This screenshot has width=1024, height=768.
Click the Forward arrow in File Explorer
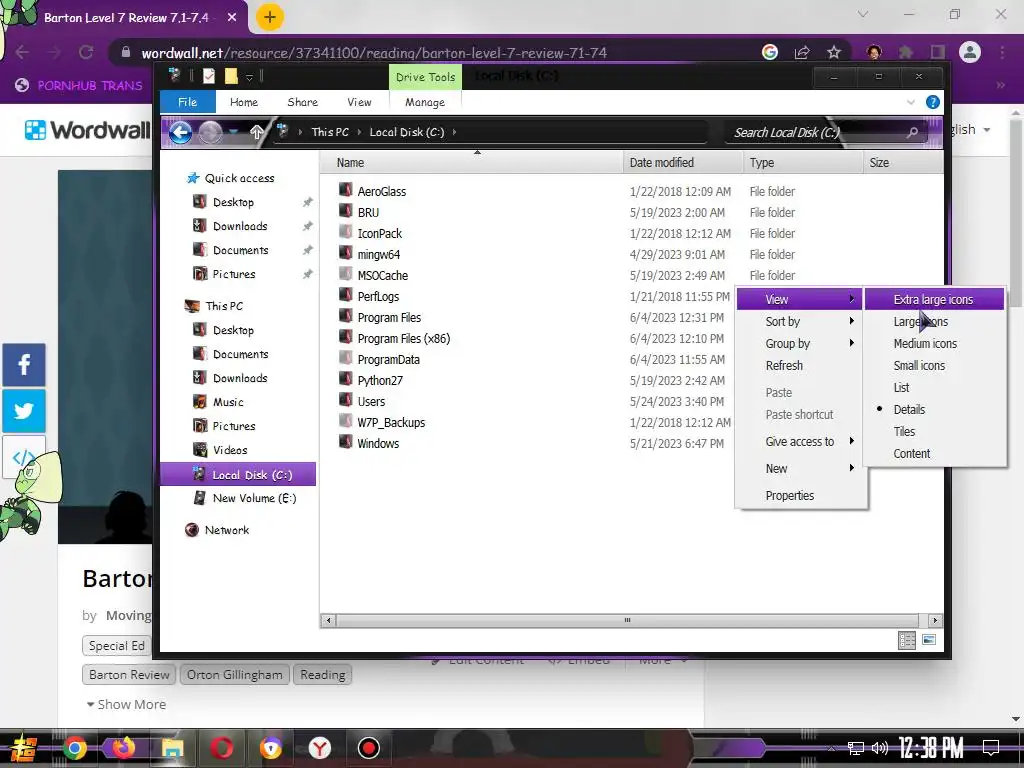[210, 132]
